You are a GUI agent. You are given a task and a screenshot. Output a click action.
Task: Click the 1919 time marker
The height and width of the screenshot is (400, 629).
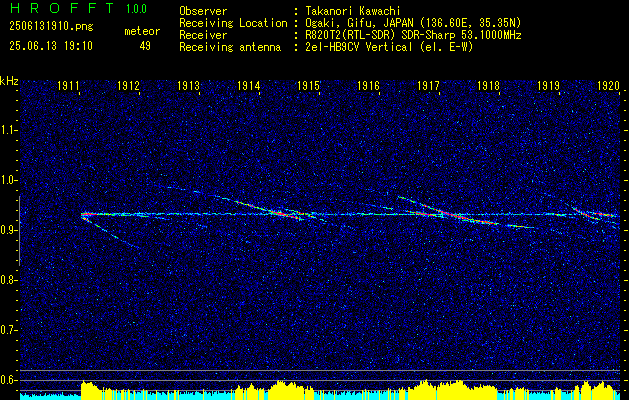click(548, 85)
